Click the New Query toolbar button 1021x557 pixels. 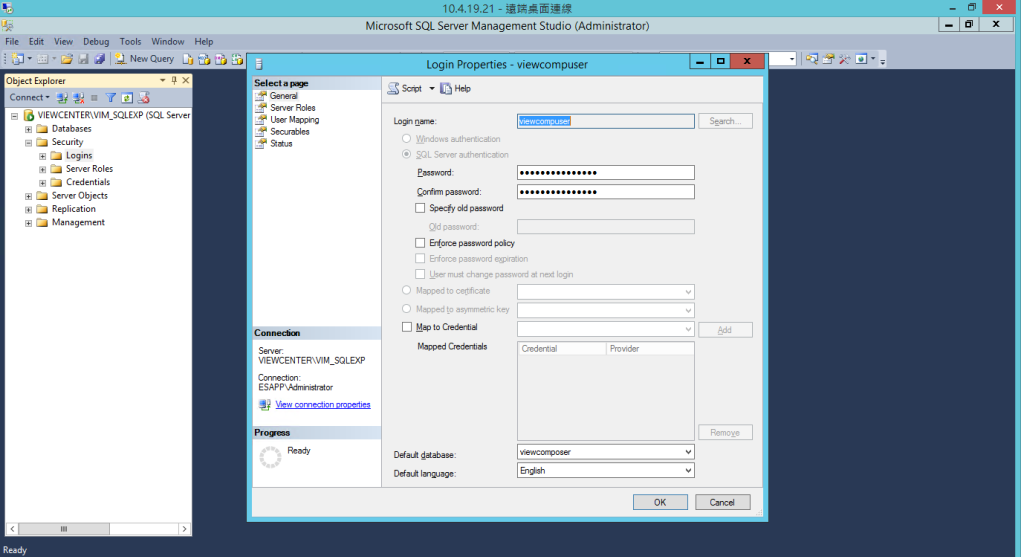click(x=145, y=59)
